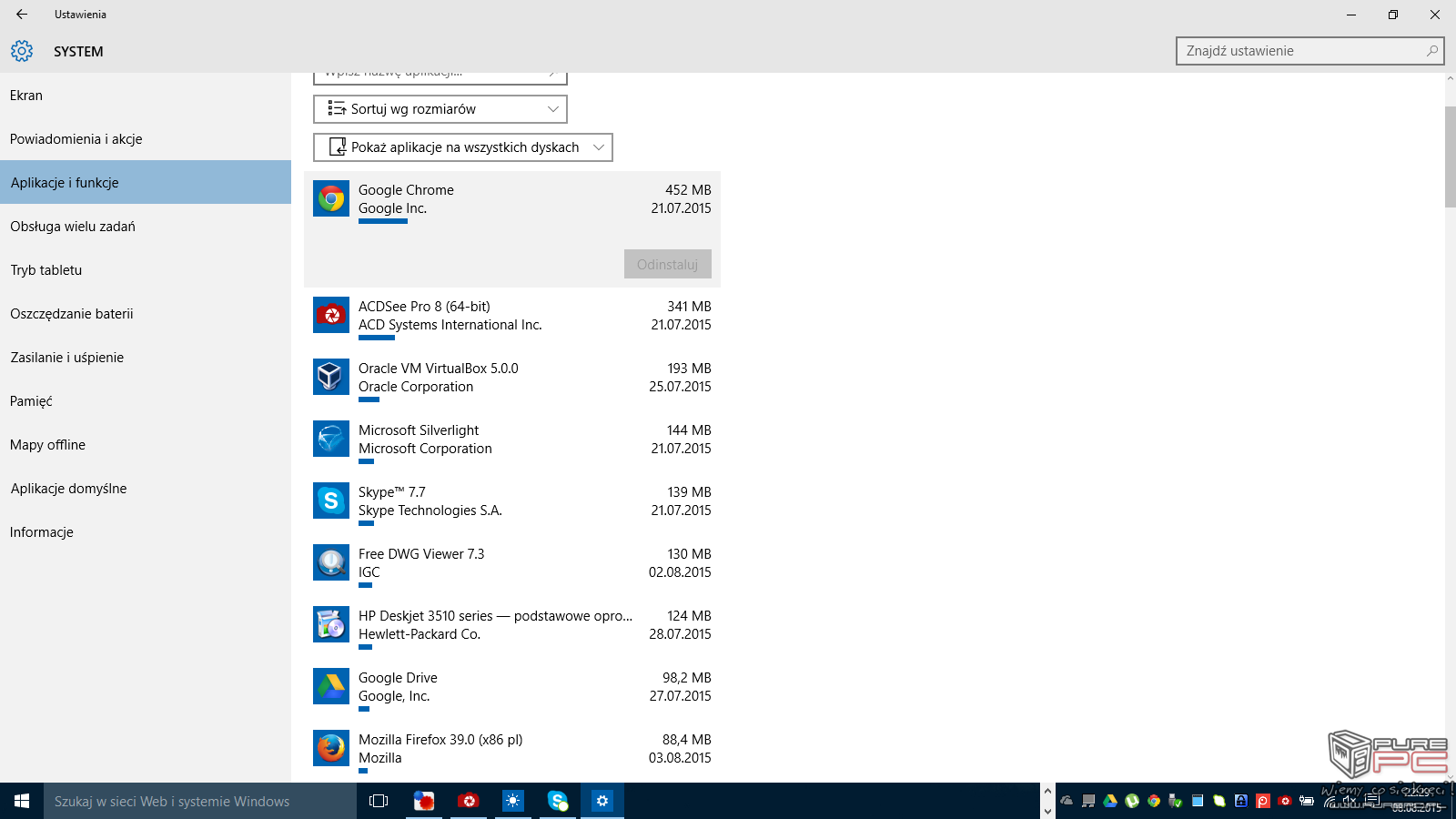The image size is (1456, 819).
Task: Click the 25.07.2015 install date
Action: (680, 386)
